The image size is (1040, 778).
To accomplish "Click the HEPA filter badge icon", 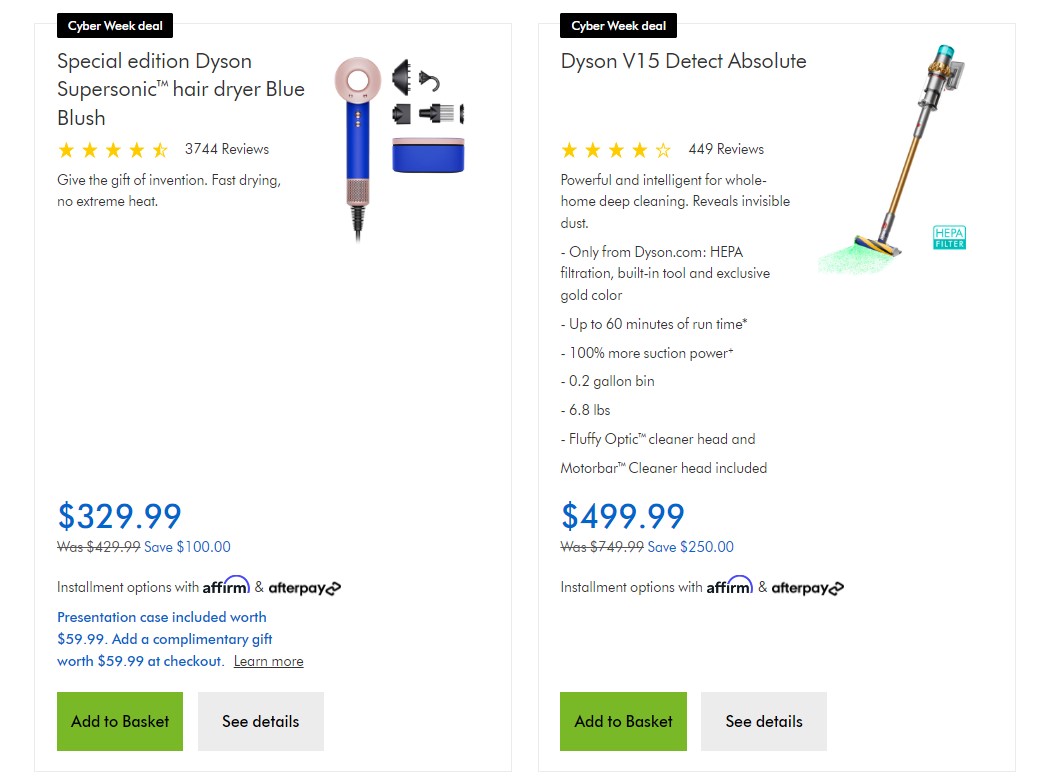I will point(949,237).
